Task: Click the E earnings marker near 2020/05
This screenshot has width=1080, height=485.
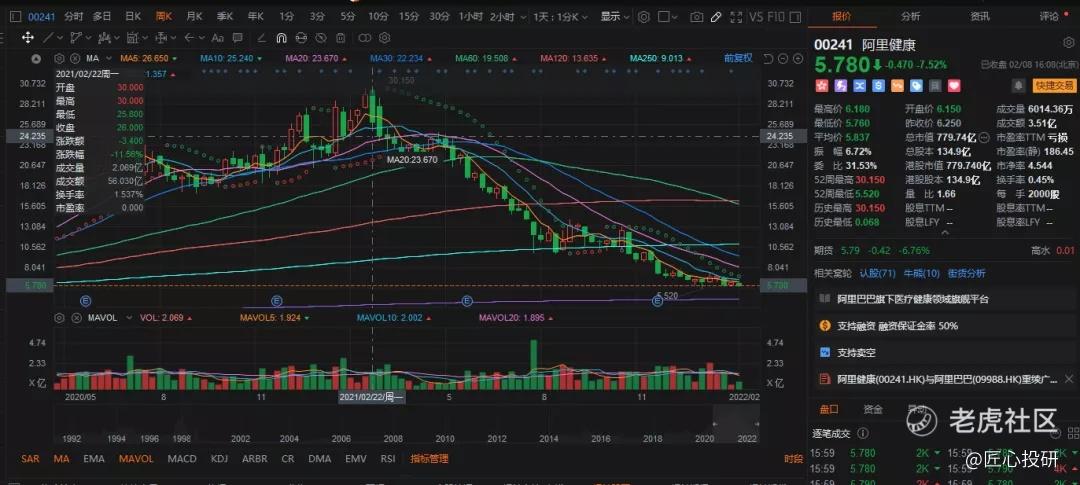Action: pyautogui.click(x=86, y=300)
